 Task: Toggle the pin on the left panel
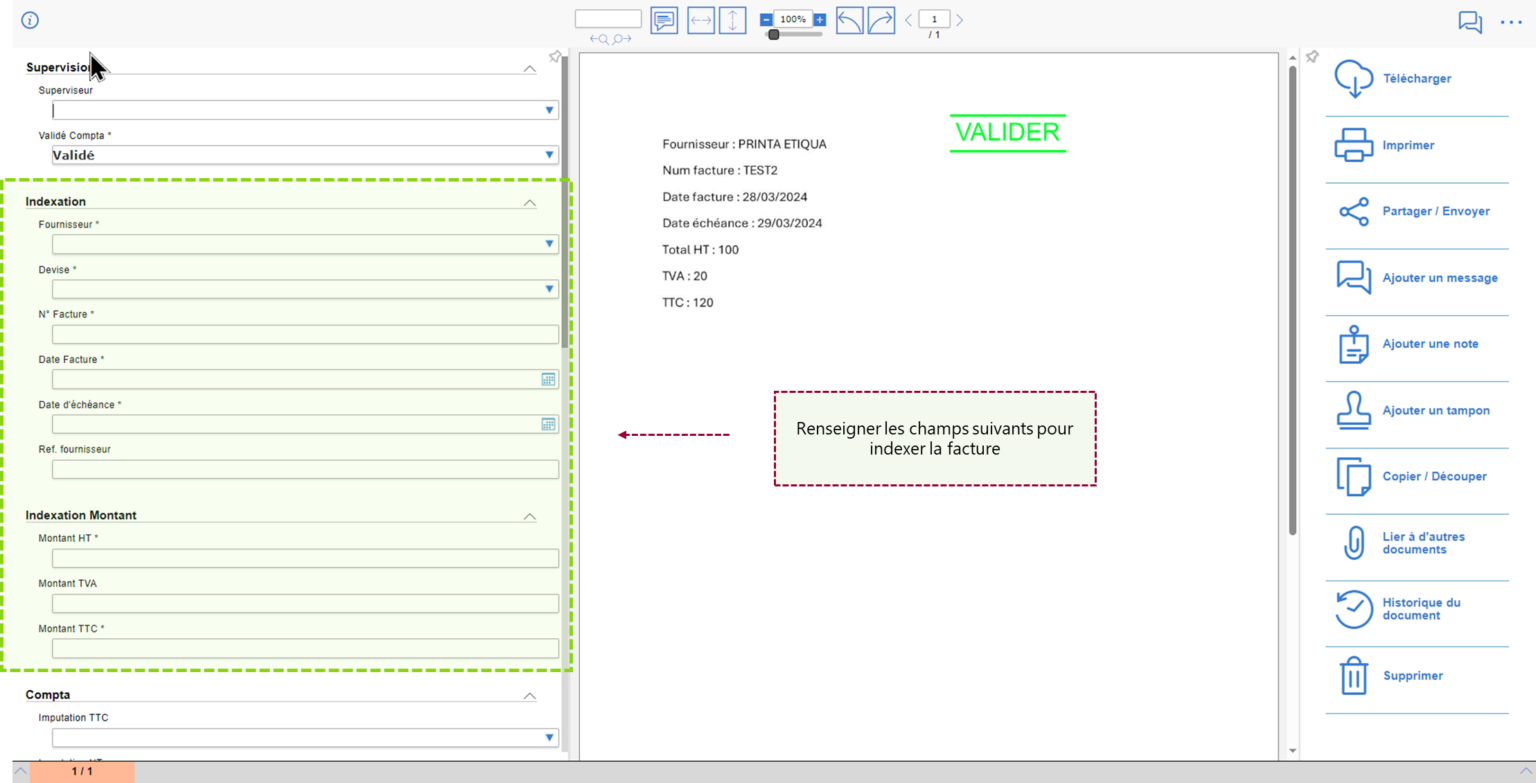[x=555, y=57]
